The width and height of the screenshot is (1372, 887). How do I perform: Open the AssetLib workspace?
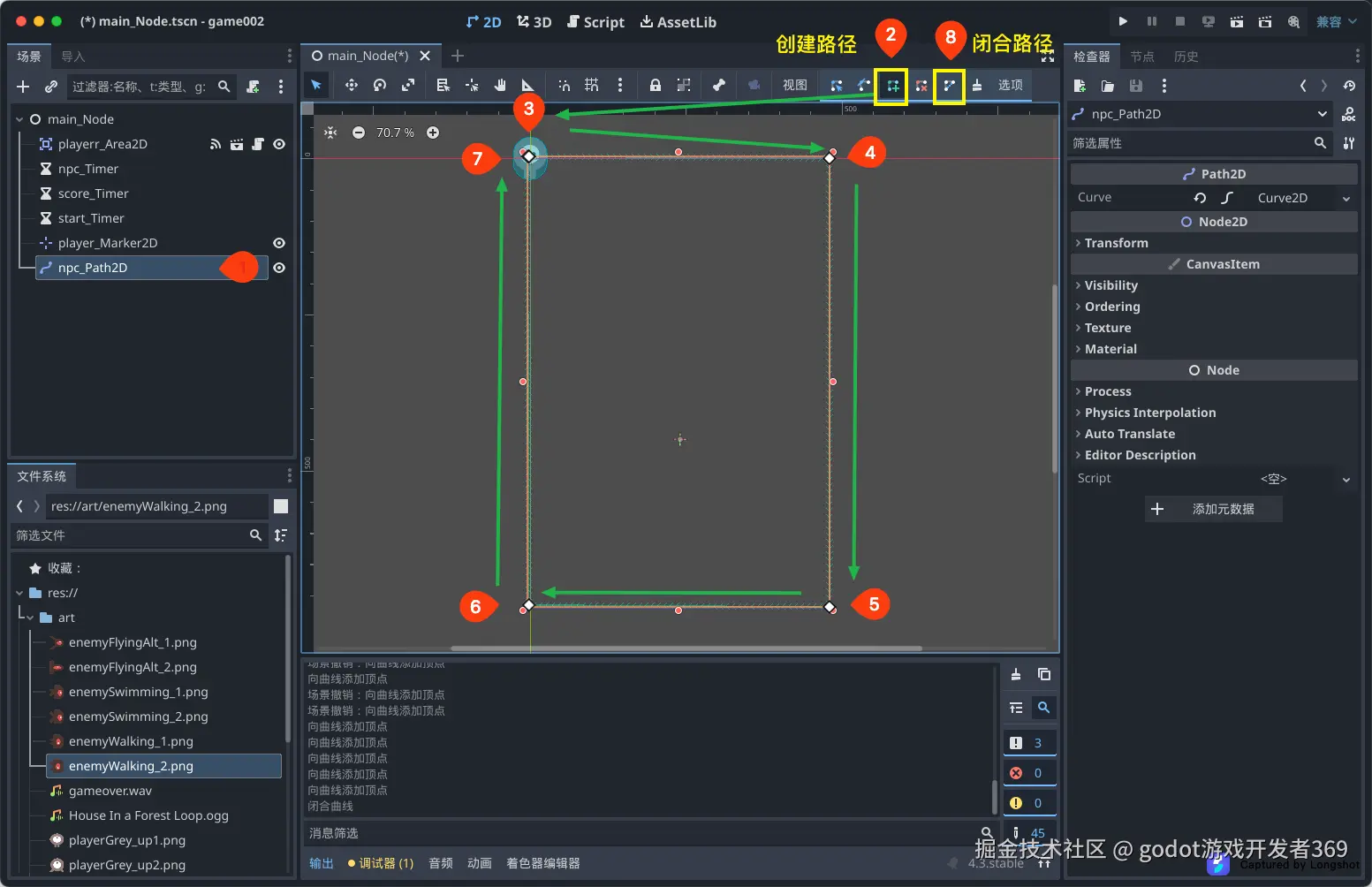(678, 22)
